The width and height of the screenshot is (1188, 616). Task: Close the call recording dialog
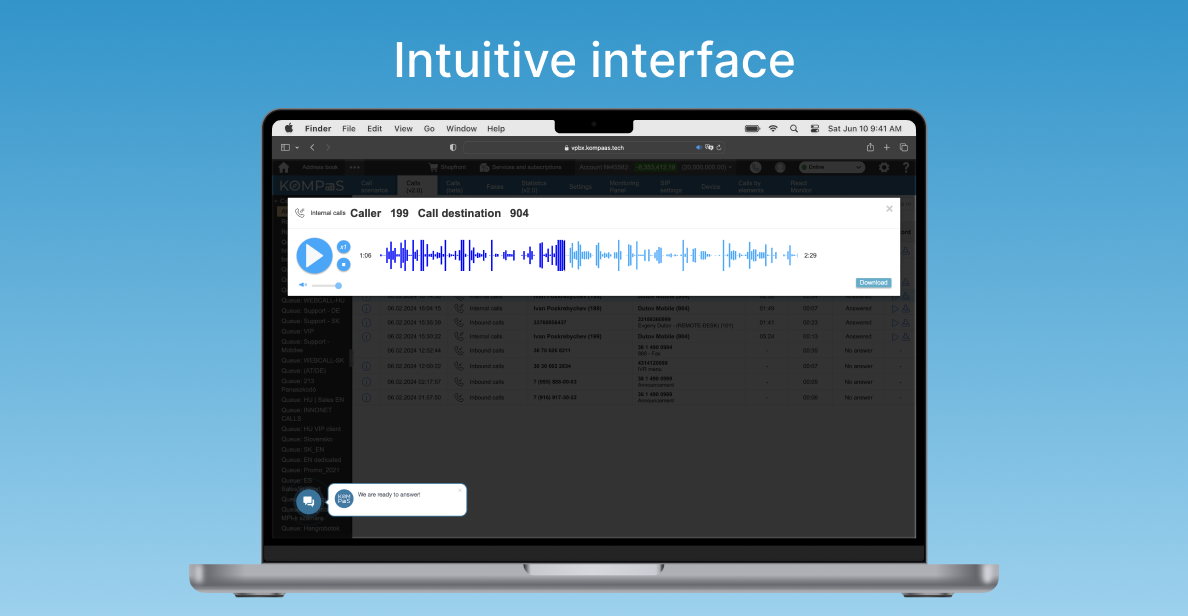[889, 209]
